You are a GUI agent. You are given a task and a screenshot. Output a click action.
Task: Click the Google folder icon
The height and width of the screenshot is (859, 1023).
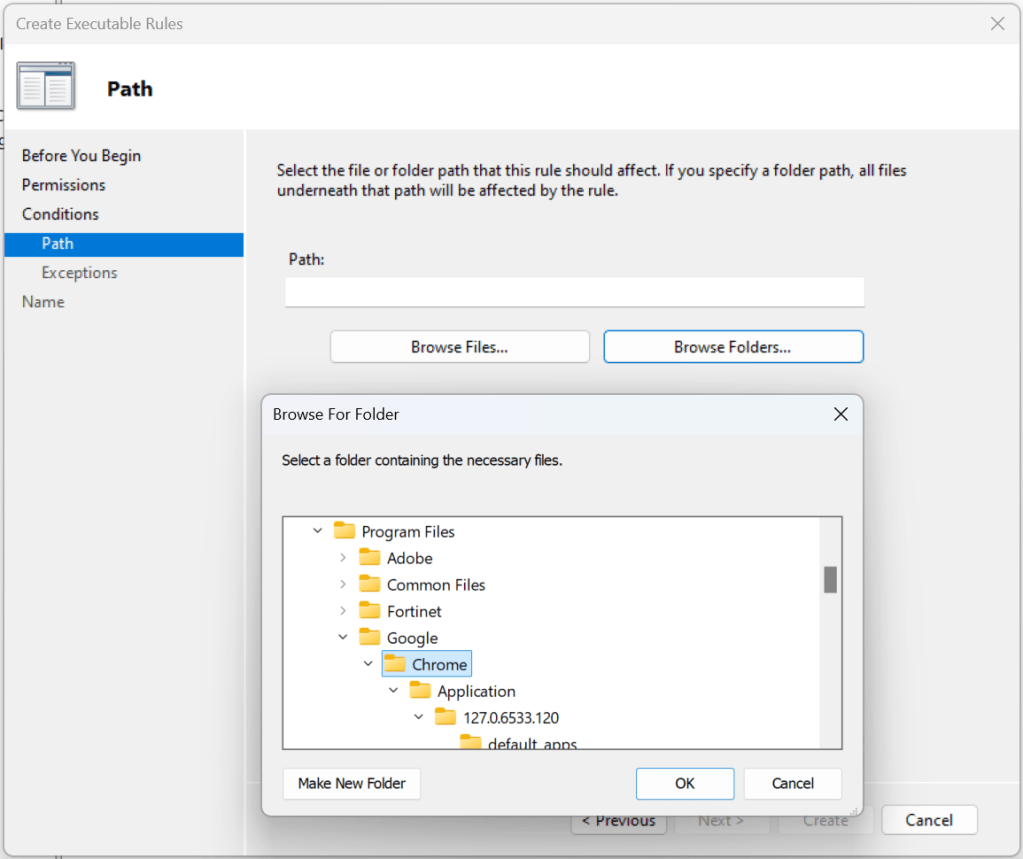[370, 638]
